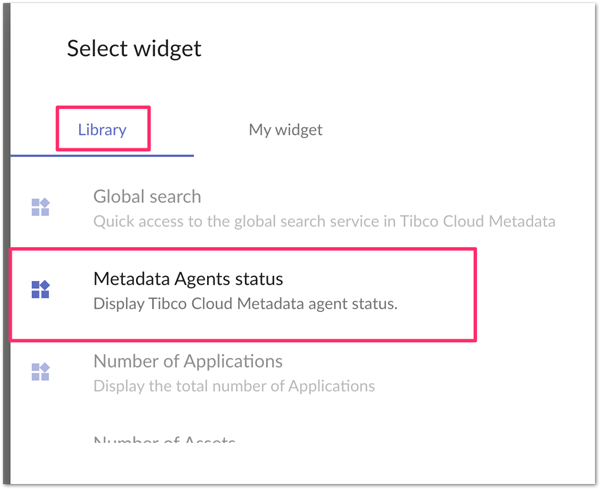Open the My widget tab
Image resolution: width=600 pixels, height=489 pixels.
click(x=285, y=130)
